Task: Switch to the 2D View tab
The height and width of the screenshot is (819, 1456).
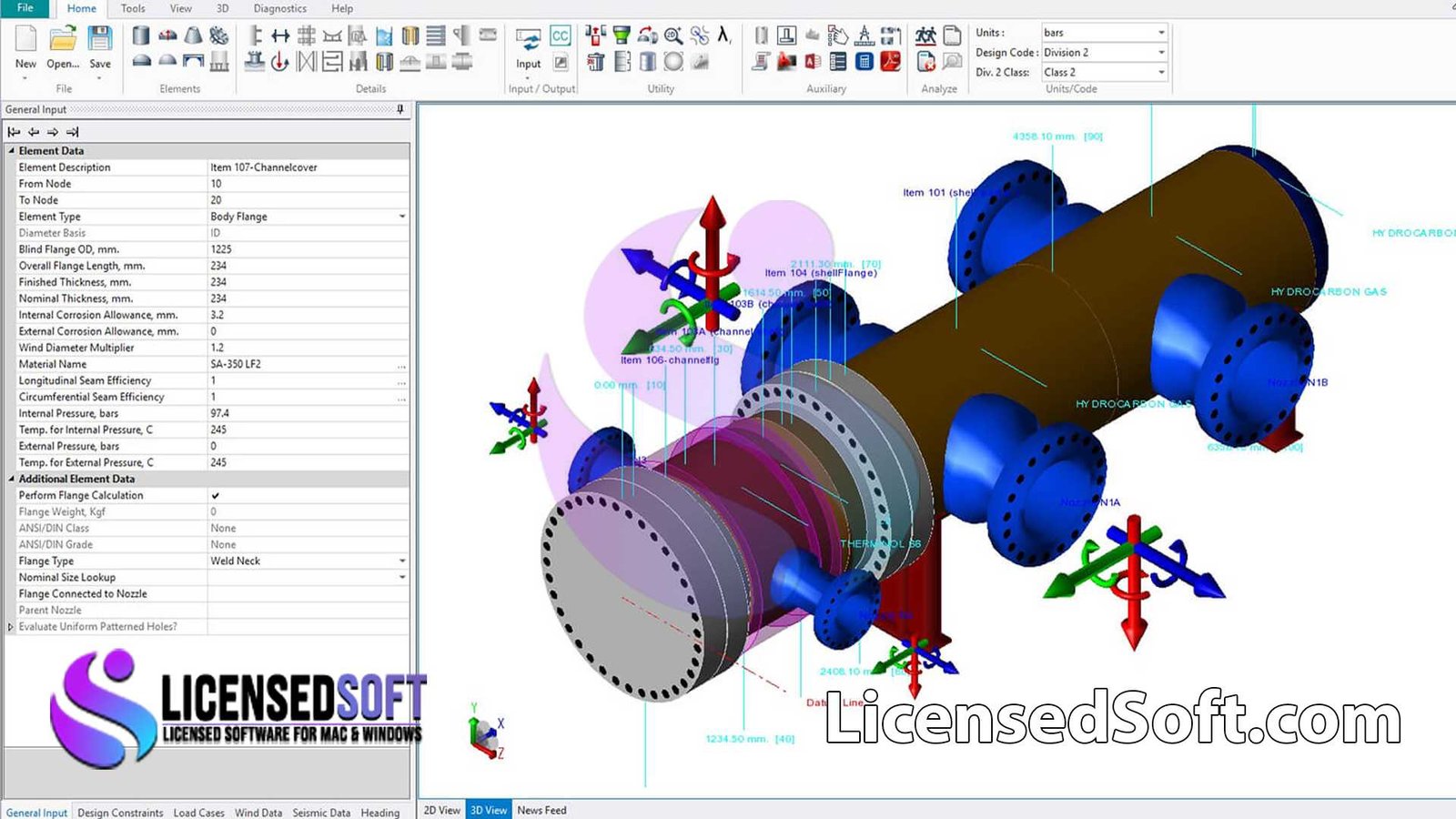Action: click(442, 810)
